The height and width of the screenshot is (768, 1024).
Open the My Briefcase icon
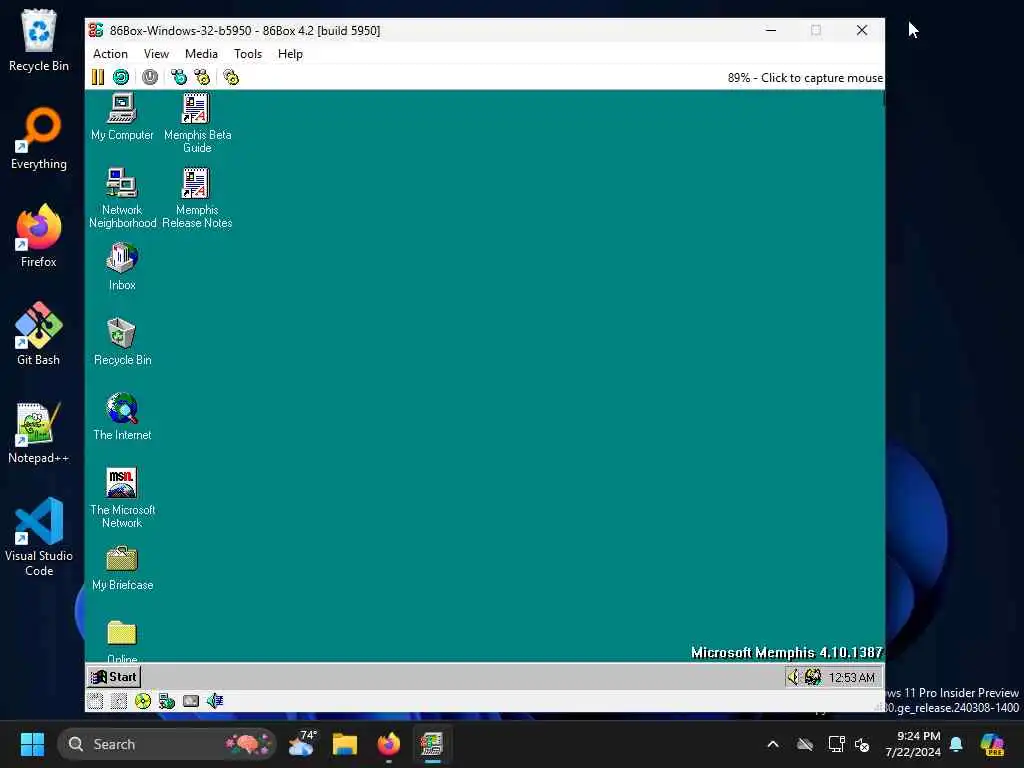tap(122, 567)
